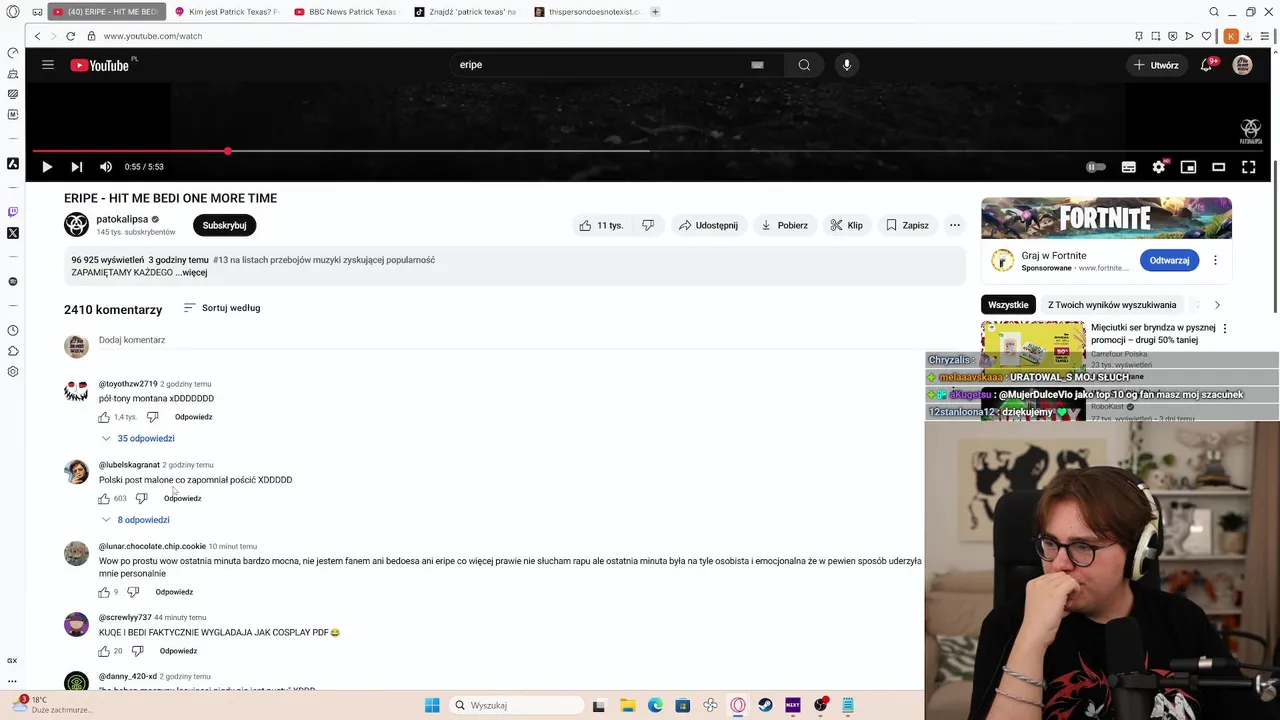This screenshot has height=720, width=1280.
Task: Open Steam from the taskbar
Action: click(x=765, y=705)
